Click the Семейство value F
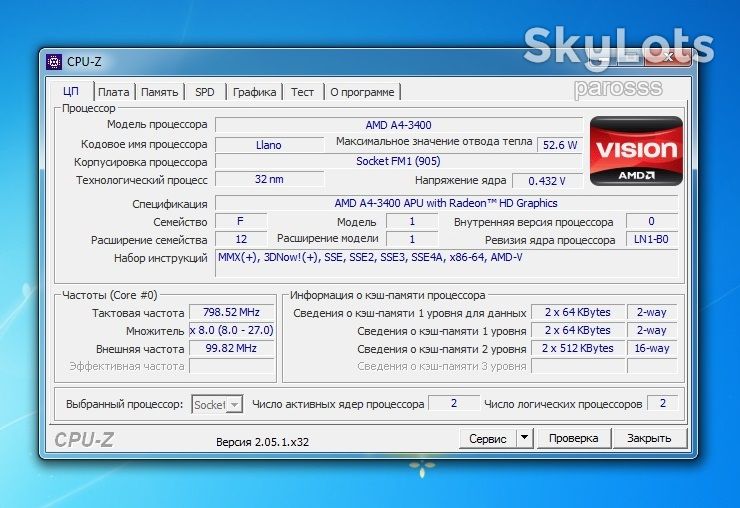The image size is (740, 508). pyautogui.click(x=241, y=221)
